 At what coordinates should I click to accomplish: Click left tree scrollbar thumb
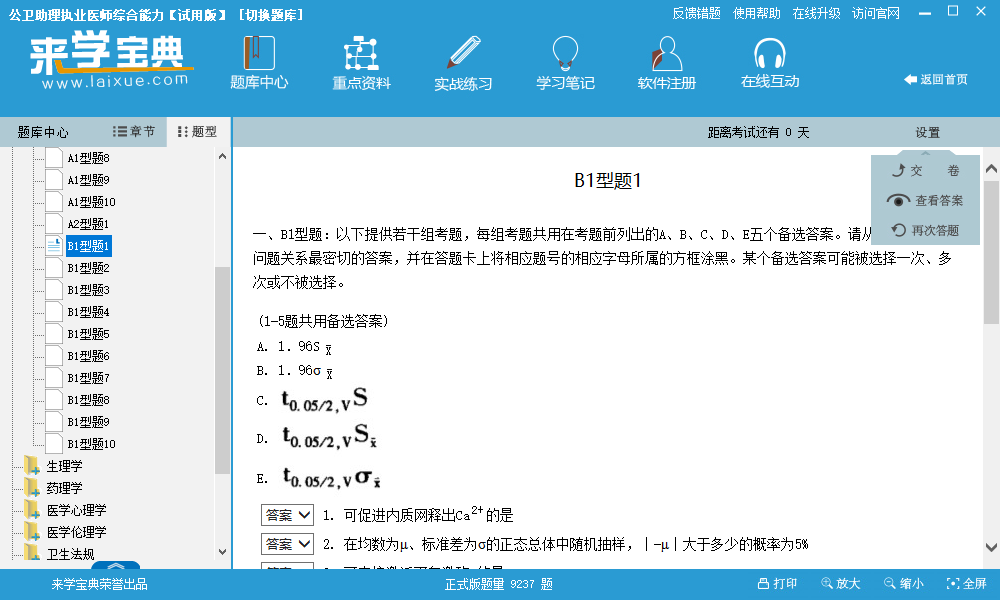[x=222, y=370]
